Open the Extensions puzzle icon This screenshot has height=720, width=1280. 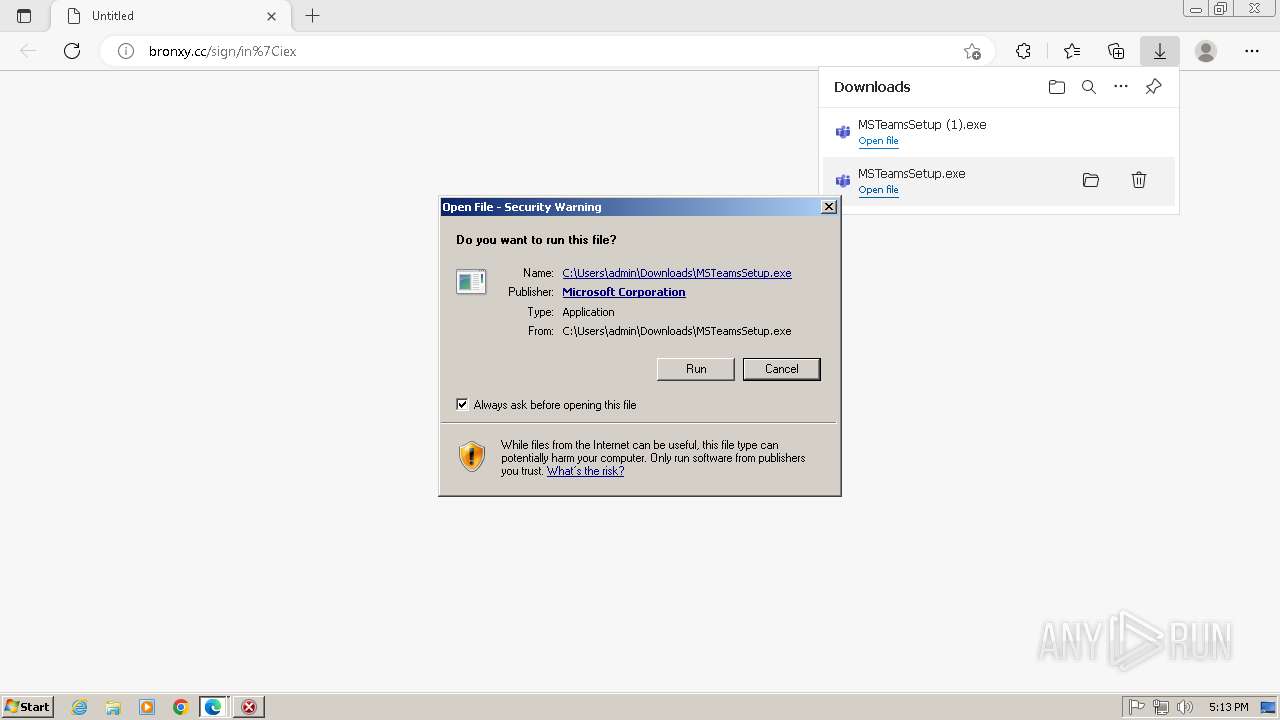pyautogui.click(x=1023, y=51)
